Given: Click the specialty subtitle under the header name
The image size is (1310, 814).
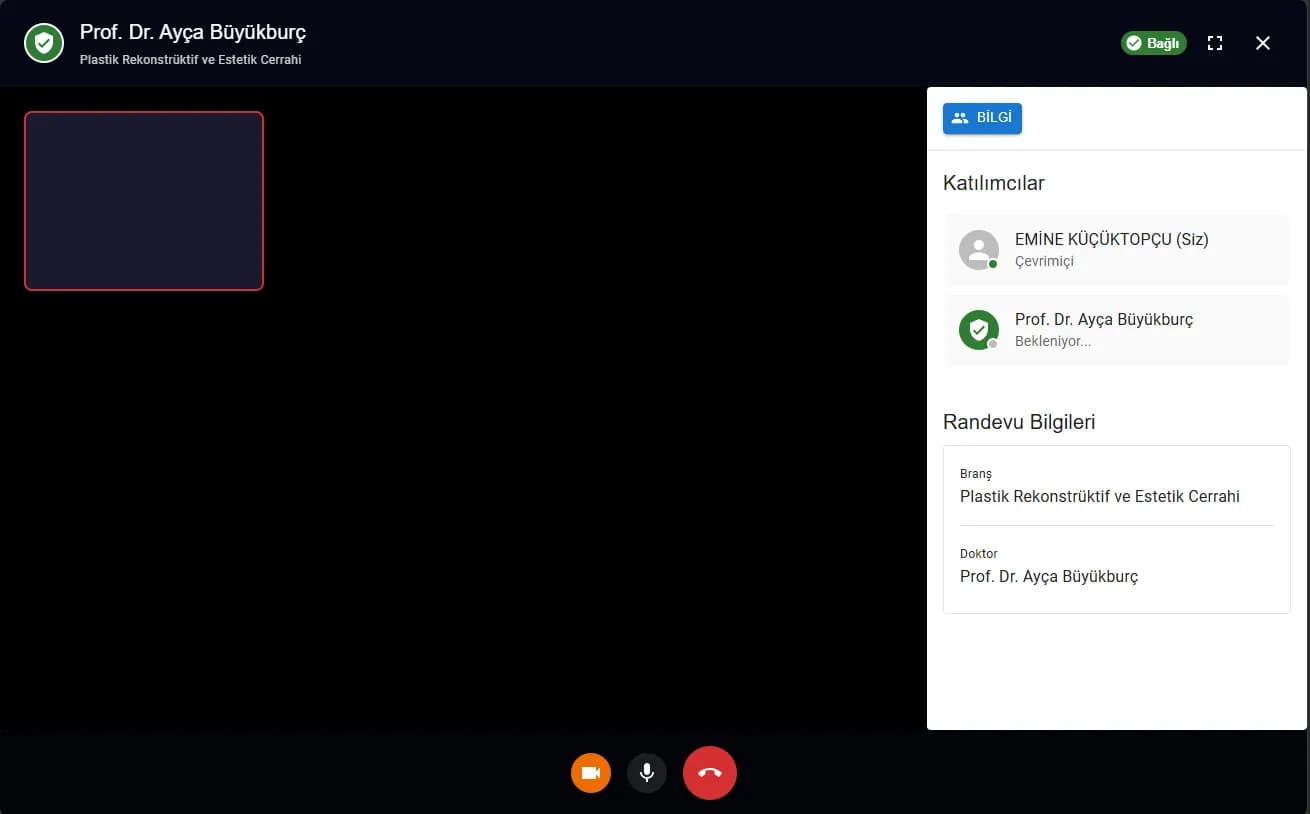Looking at the screenshot, I should click(191, 60).
